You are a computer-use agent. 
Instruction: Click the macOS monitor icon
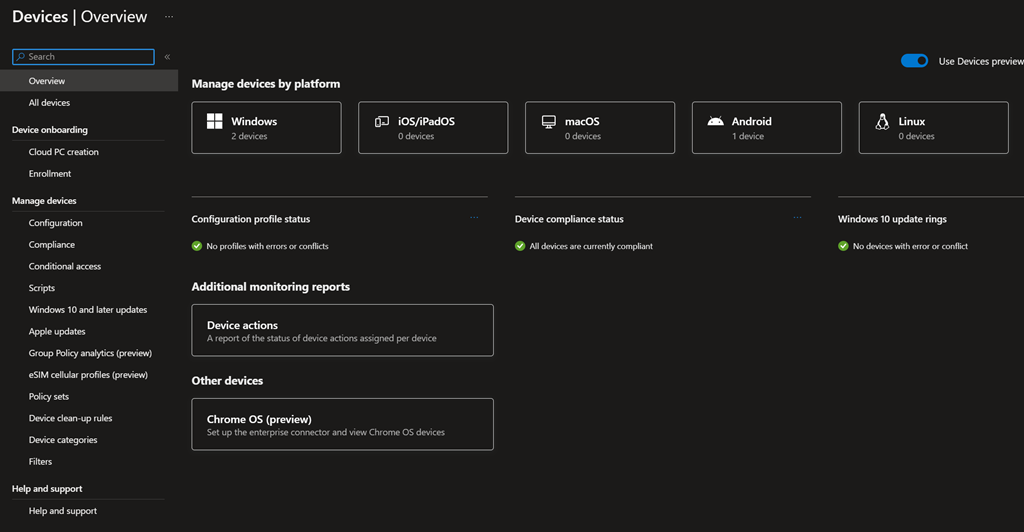548,122
